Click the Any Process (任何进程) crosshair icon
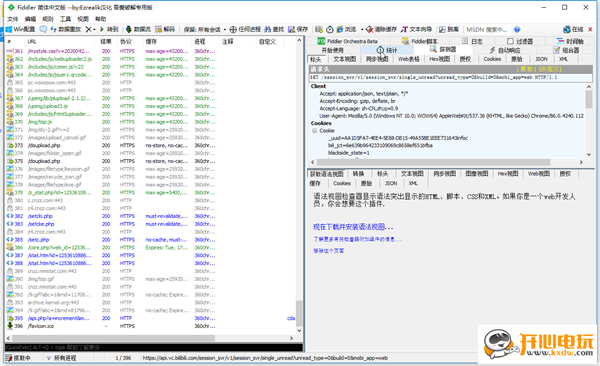The height and width of the screenshot is (366, 600). 233,29
